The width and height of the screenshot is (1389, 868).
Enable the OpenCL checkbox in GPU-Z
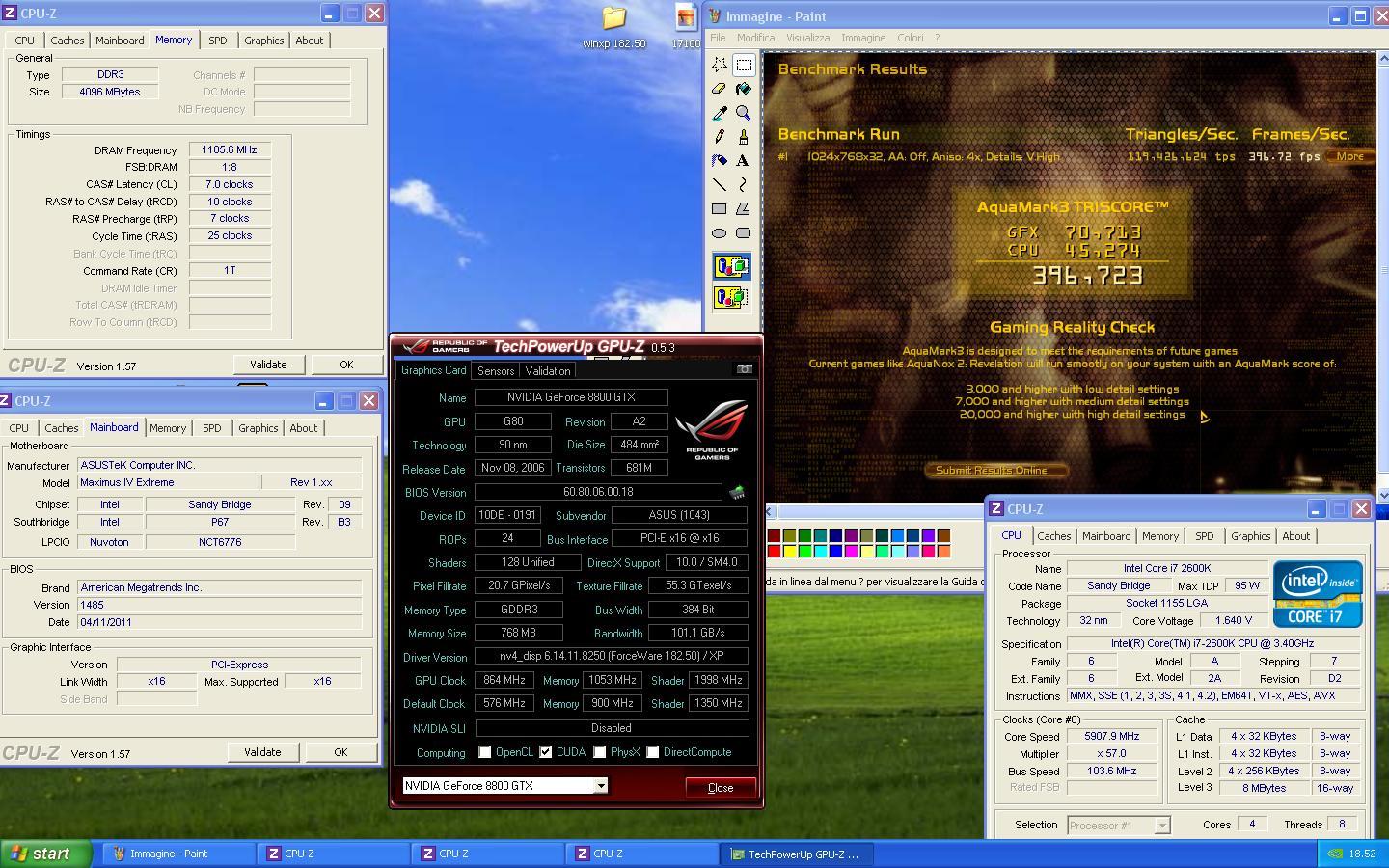pos(485,752)
